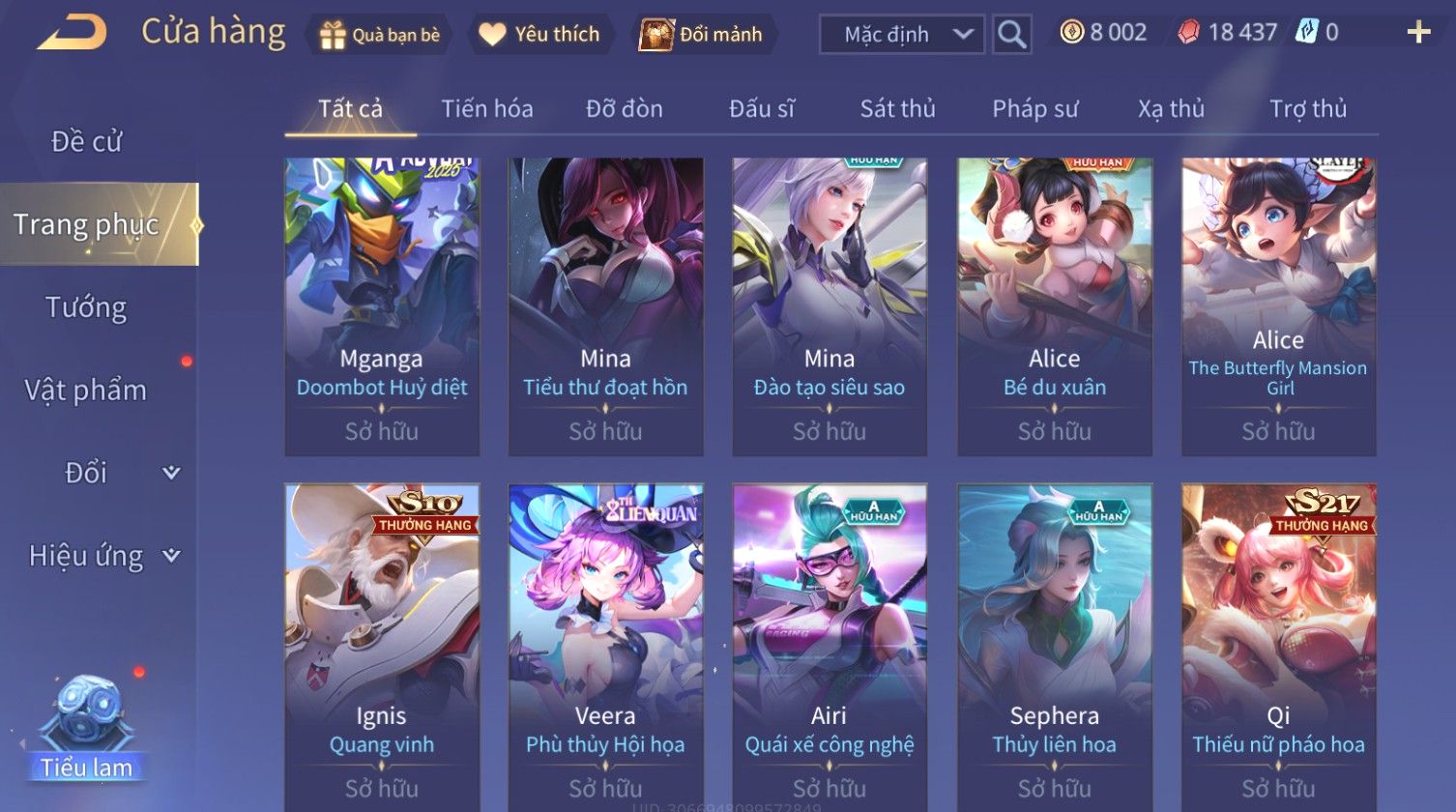Open the search magnifier icon
The height and width of the screenshot is (812, 1456).
pyautogui.click(x=1011, y=35)
